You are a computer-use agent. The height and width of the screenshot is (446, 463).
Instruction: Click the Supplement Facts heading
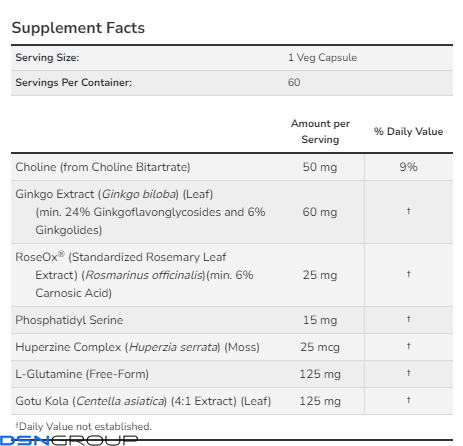tap(78, 28)
